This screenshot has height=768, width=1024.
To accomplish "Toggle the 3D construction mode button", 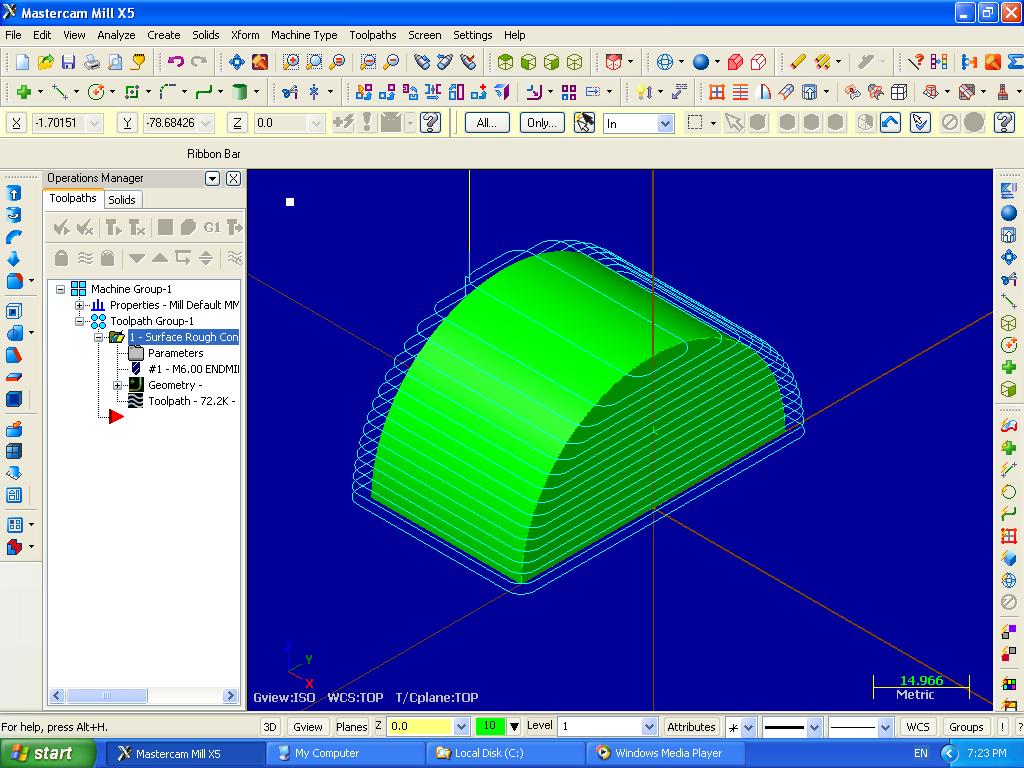I will click(269, 727).
